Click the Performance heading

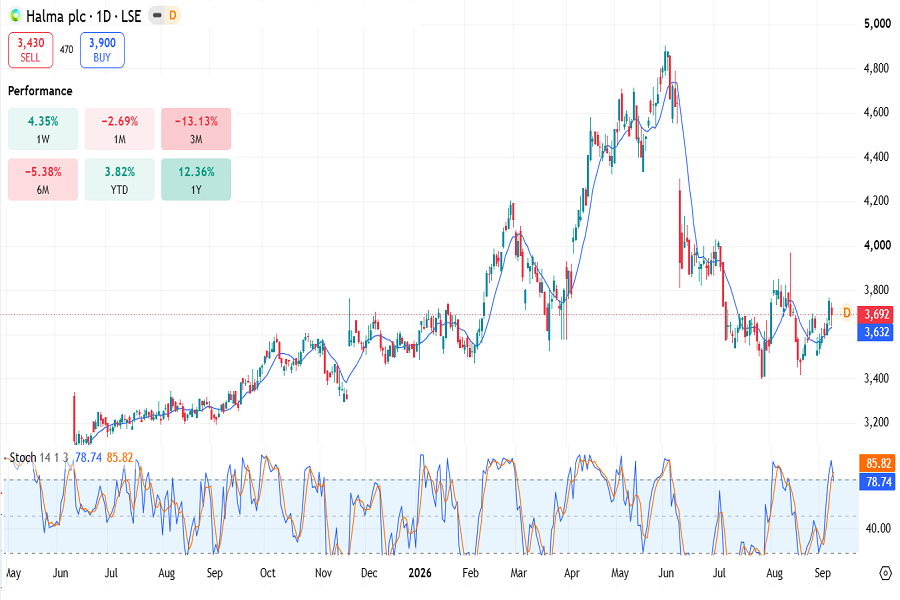40,91
